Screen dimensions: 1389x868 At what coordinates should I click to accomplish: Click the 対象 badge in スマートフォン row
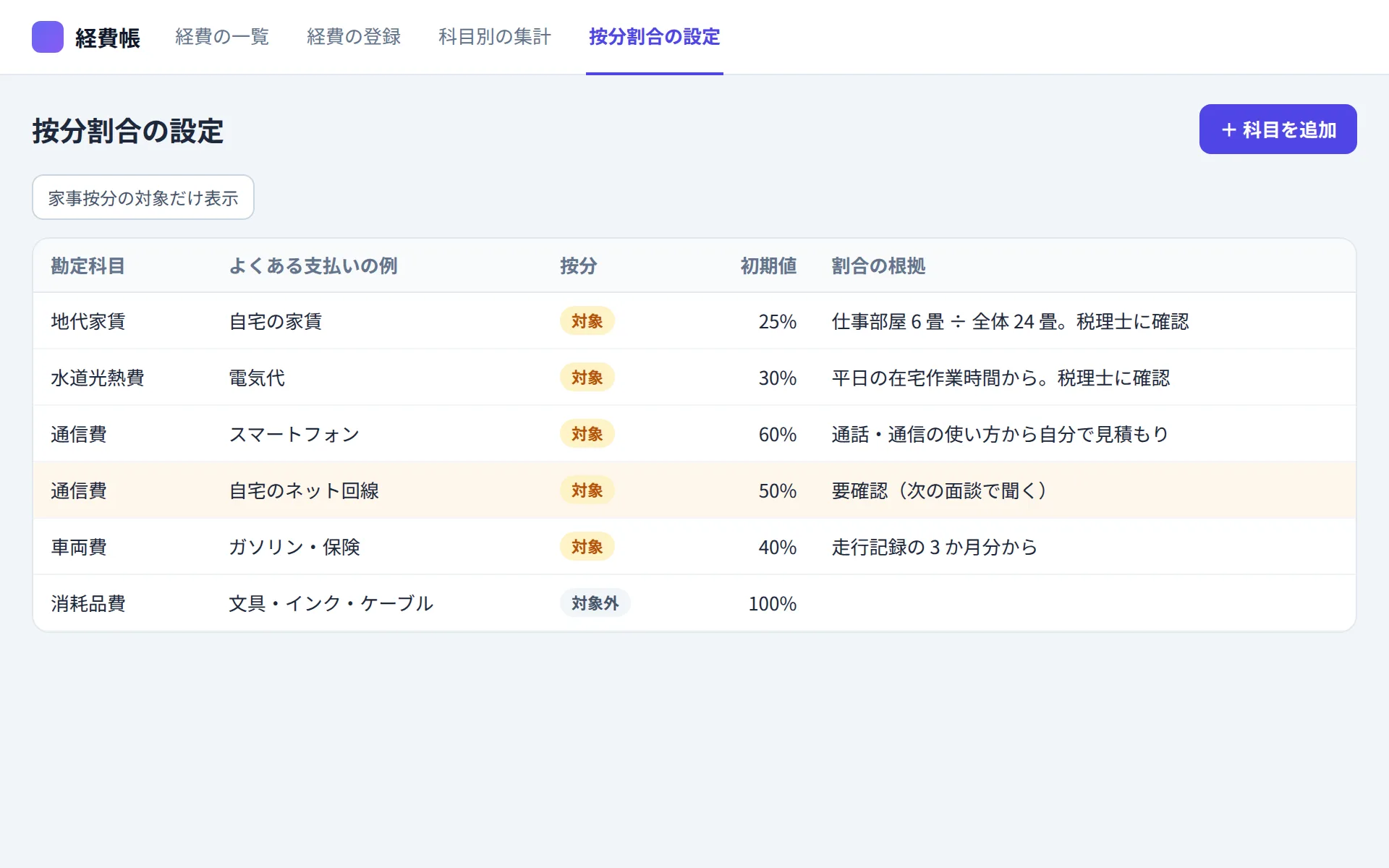pyautogui.click(x=587, y=434)
